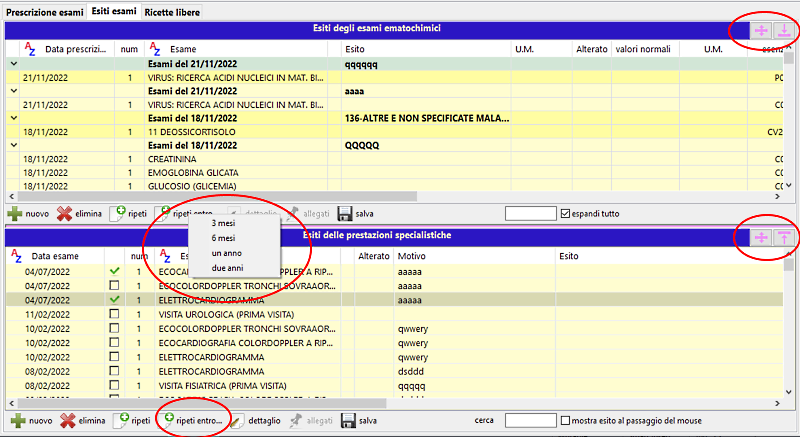Click the text field beside espandi tutto
Image resolution: width=800 pixels, height=437 pixels.
(x=531, y=214)
